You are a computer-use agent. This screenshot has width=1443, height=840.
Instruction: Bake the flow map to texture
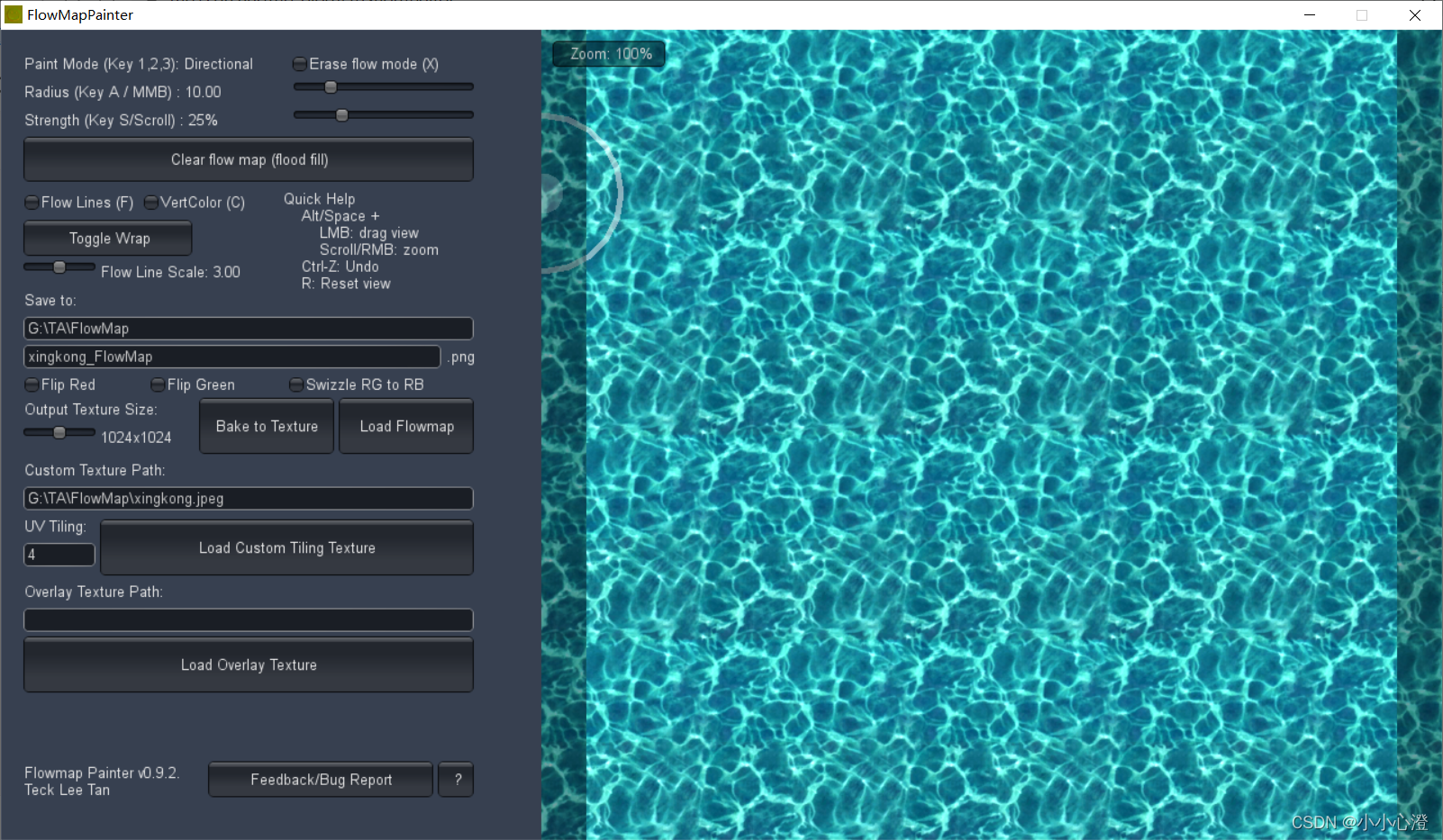click(266, 426)
